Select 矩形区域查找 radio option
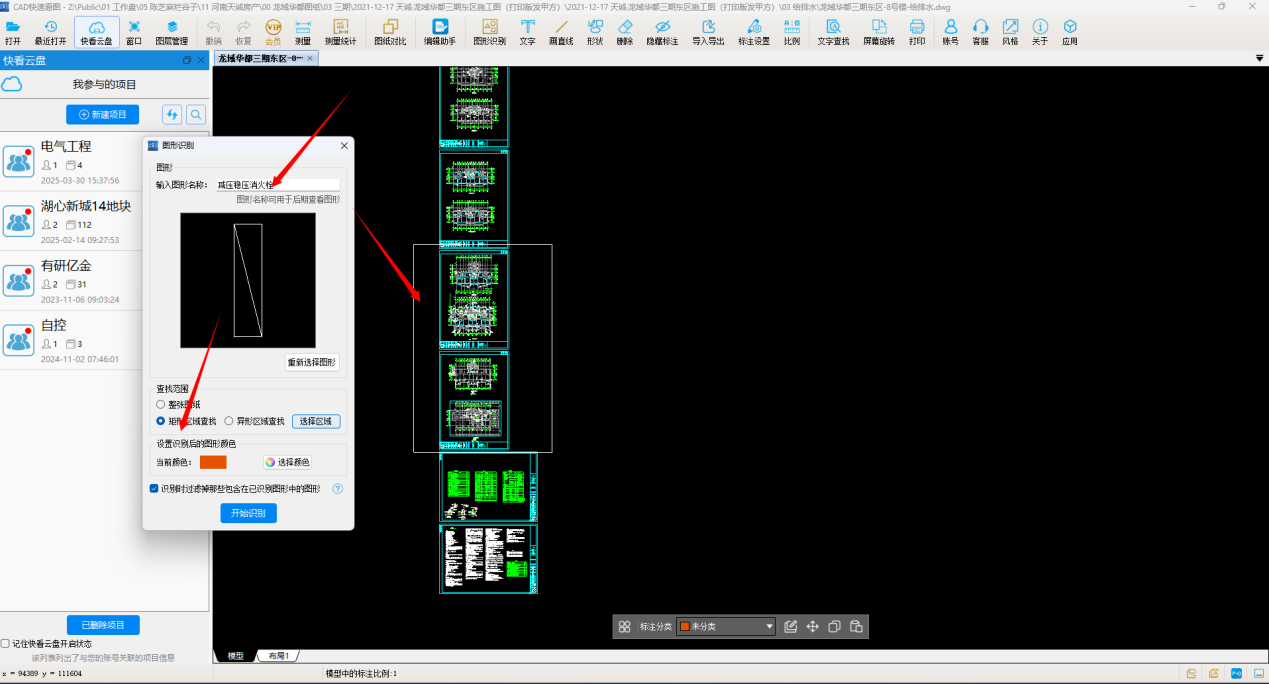This screenshot has width=1269, height=684. [x=161, y=421]
